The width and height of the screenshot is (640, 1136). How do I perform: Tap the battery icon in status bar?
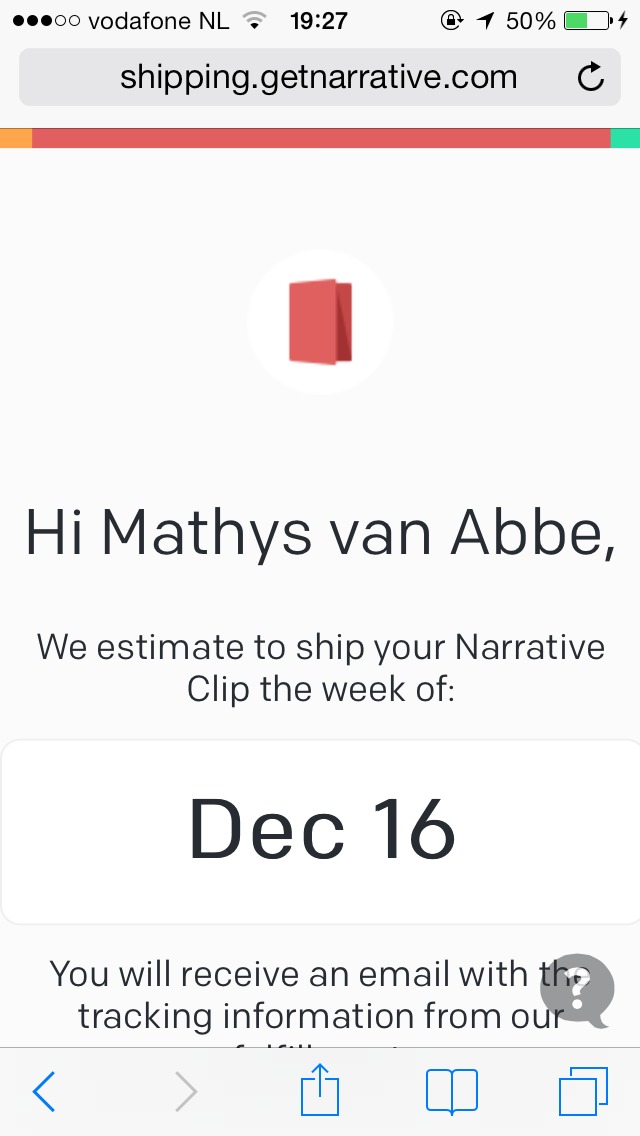click(587, 21)
